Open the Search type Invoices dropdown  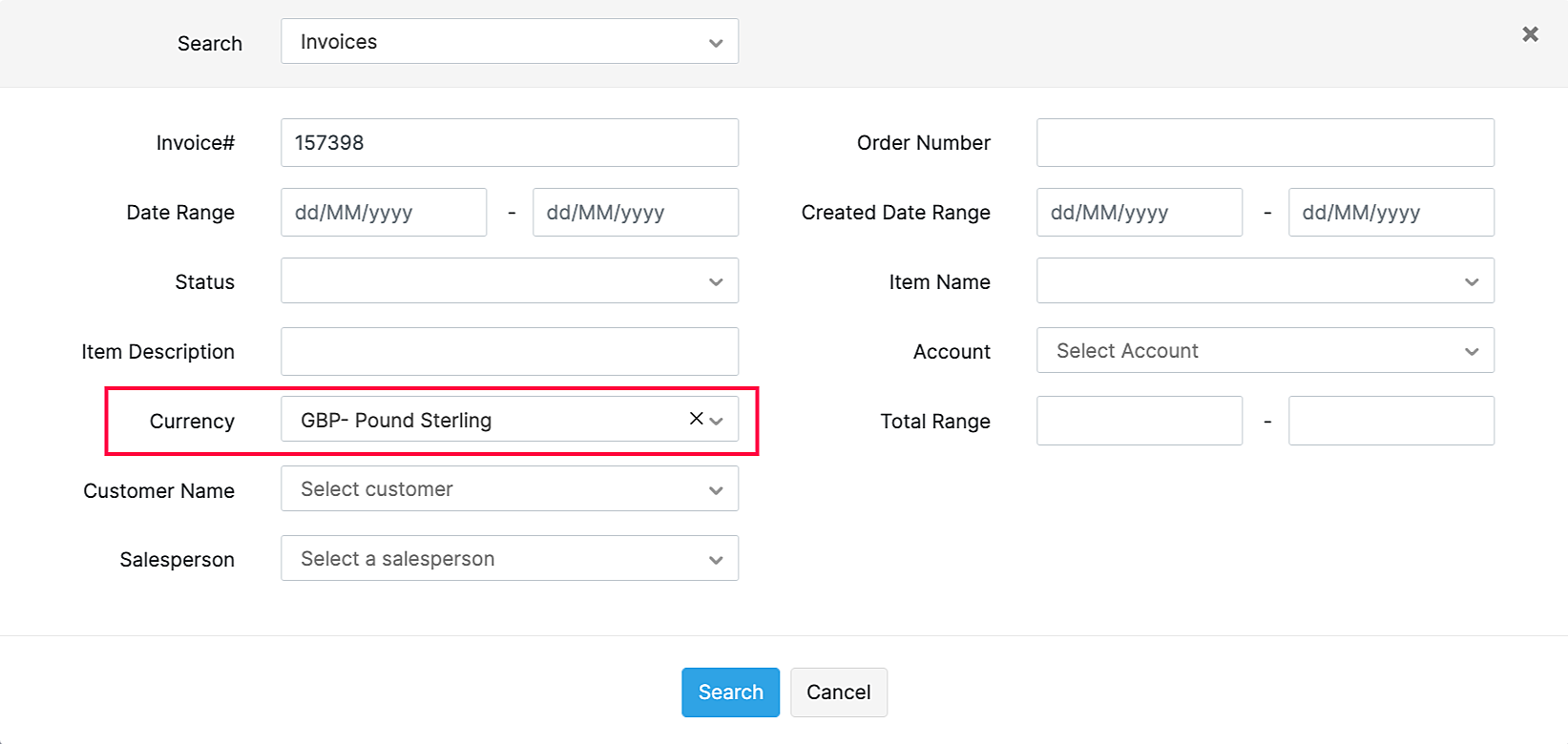click(x=509, y=42)
